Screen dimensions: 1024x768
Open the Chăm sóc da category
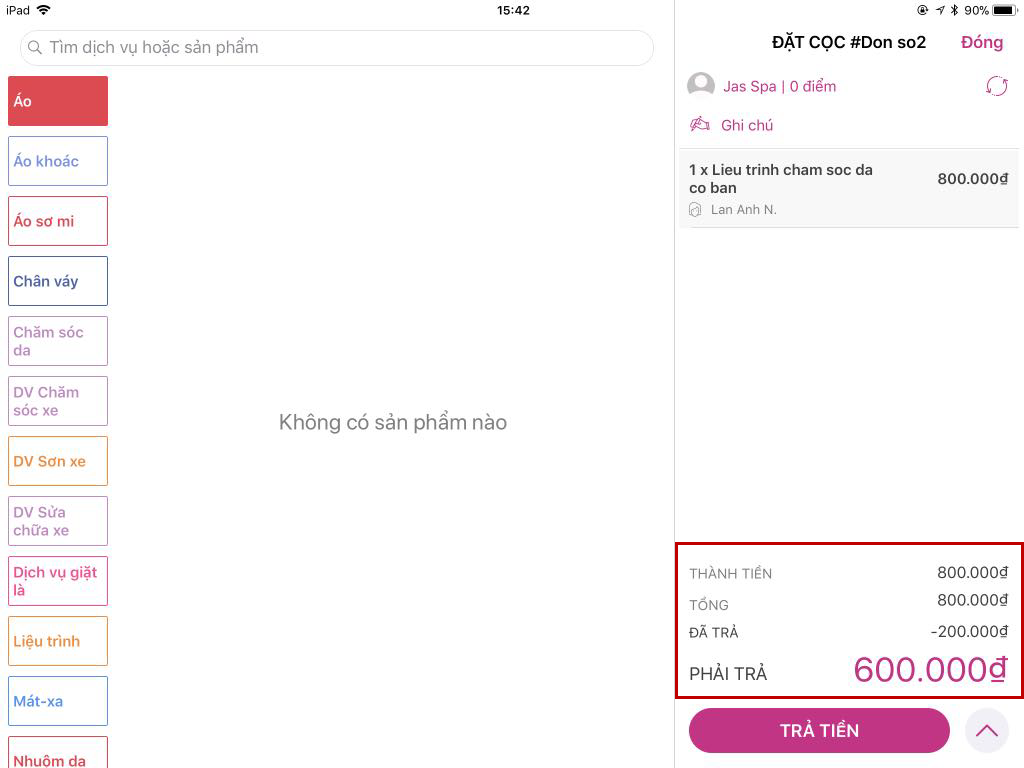(58, 342)
